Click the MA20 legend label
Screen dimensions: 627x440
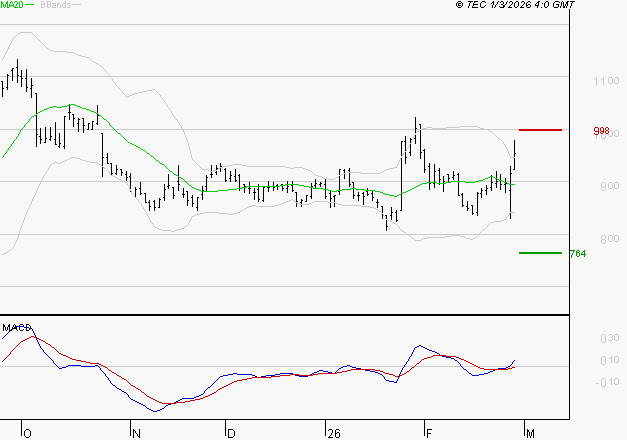click(x=12, y=5)
